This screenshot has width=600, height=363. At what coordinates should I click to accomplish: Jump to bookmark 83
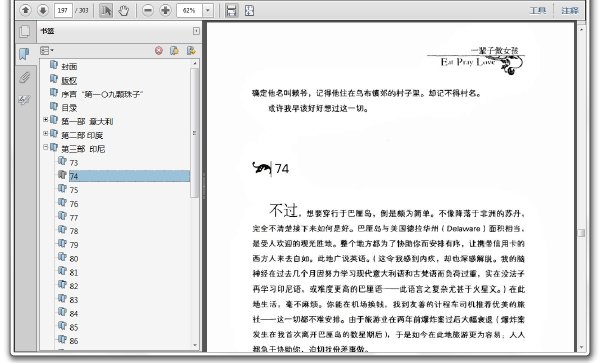tap(74, 300)
